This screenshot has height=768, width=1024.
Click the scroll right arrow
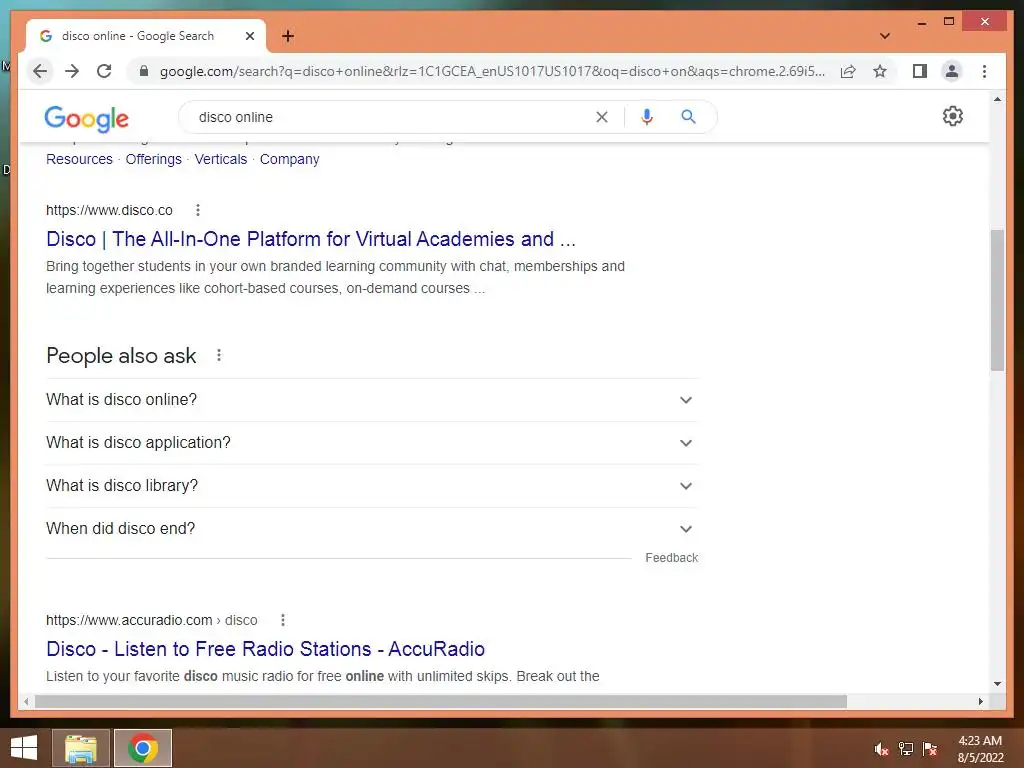[x=981, y=701]
